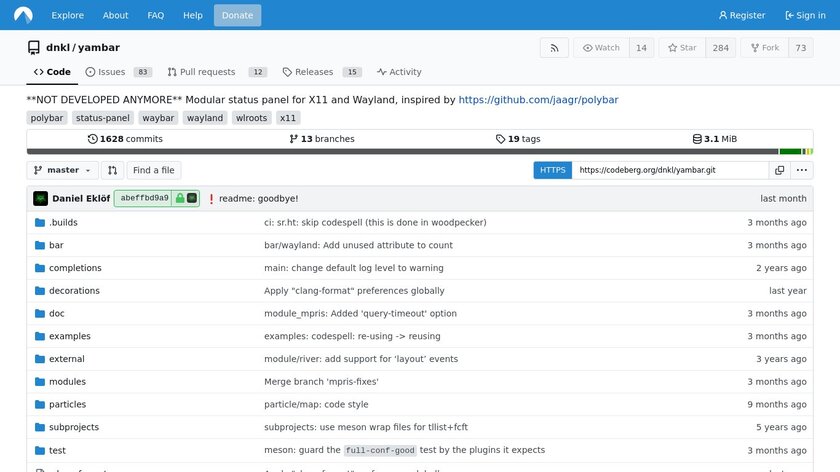The height and width of the screenshot is (472, 840).
Task: Click the forks count 73
Action: pos(801,48)
